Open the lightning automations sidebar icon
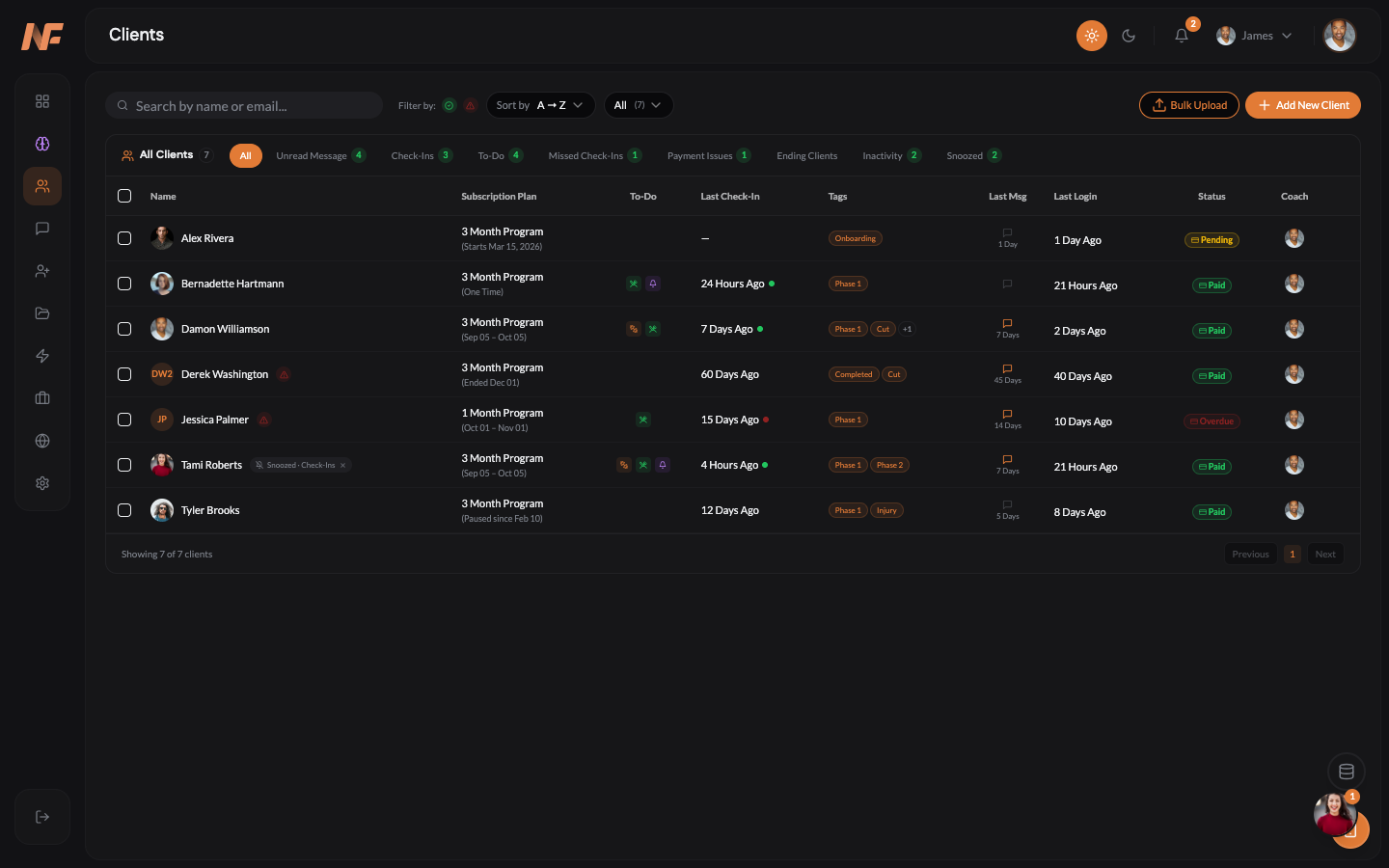1389x868 pixels. [41, 356]
